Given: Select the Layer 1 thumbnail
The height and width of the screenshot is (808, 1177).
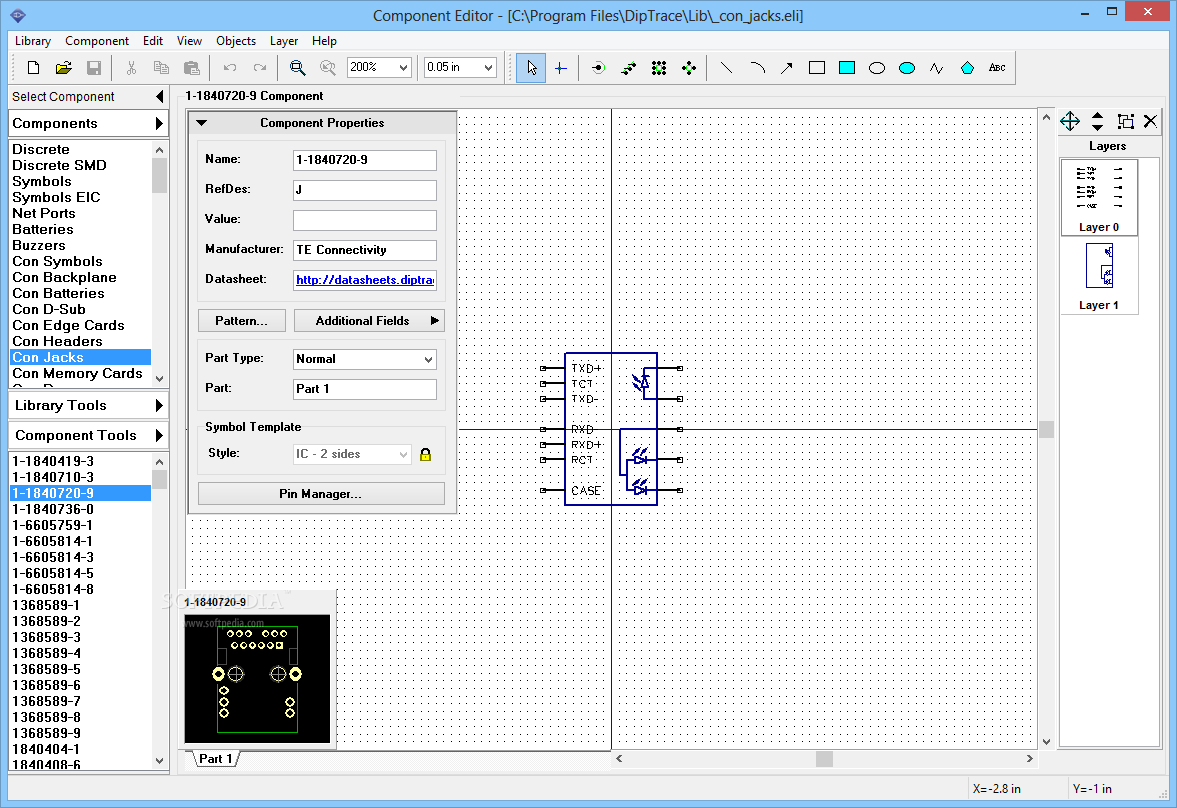Looking at the screenshot, I should (x=1099, y=276).
